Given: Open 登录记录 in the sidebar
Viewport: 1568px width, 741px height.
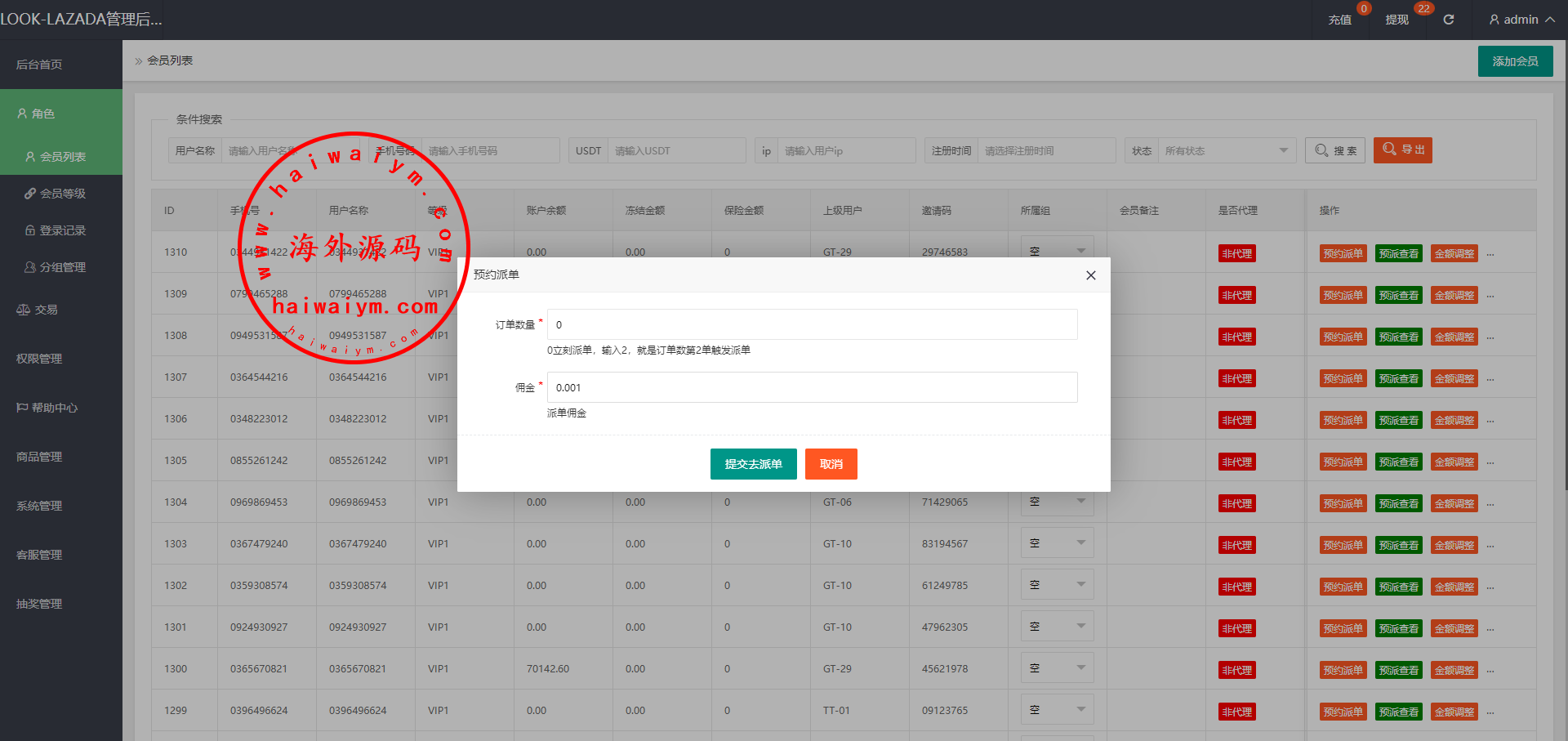Looking at the screenshot, I should [63, 230].
